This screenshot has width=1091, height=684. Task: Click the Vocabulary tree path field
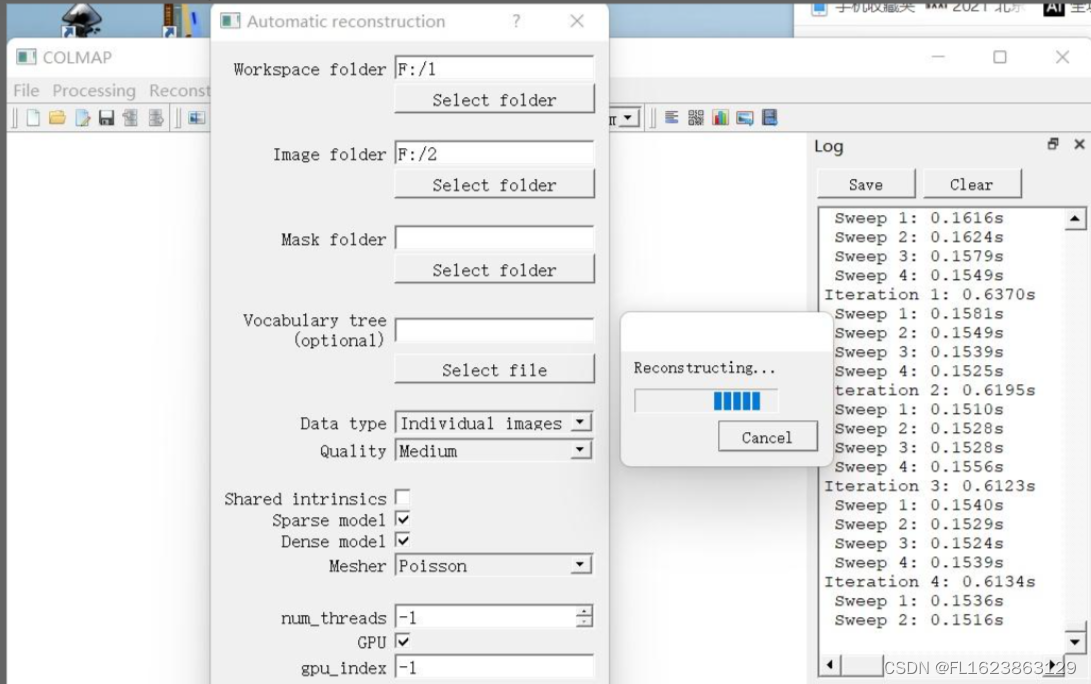pos(494,330)
